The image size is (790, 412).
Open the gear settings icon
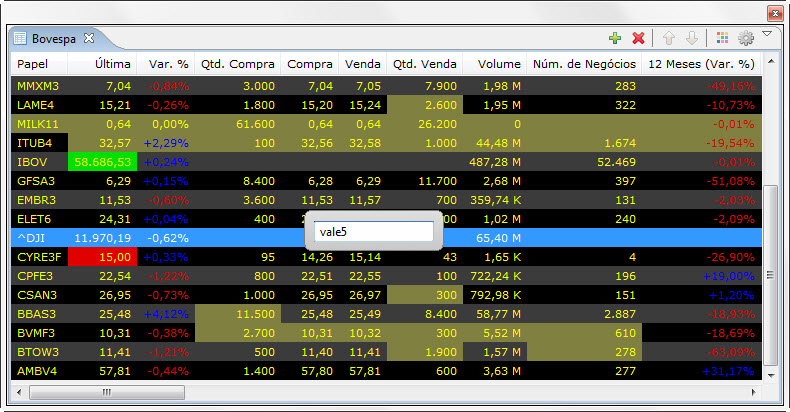click(746, 38)
